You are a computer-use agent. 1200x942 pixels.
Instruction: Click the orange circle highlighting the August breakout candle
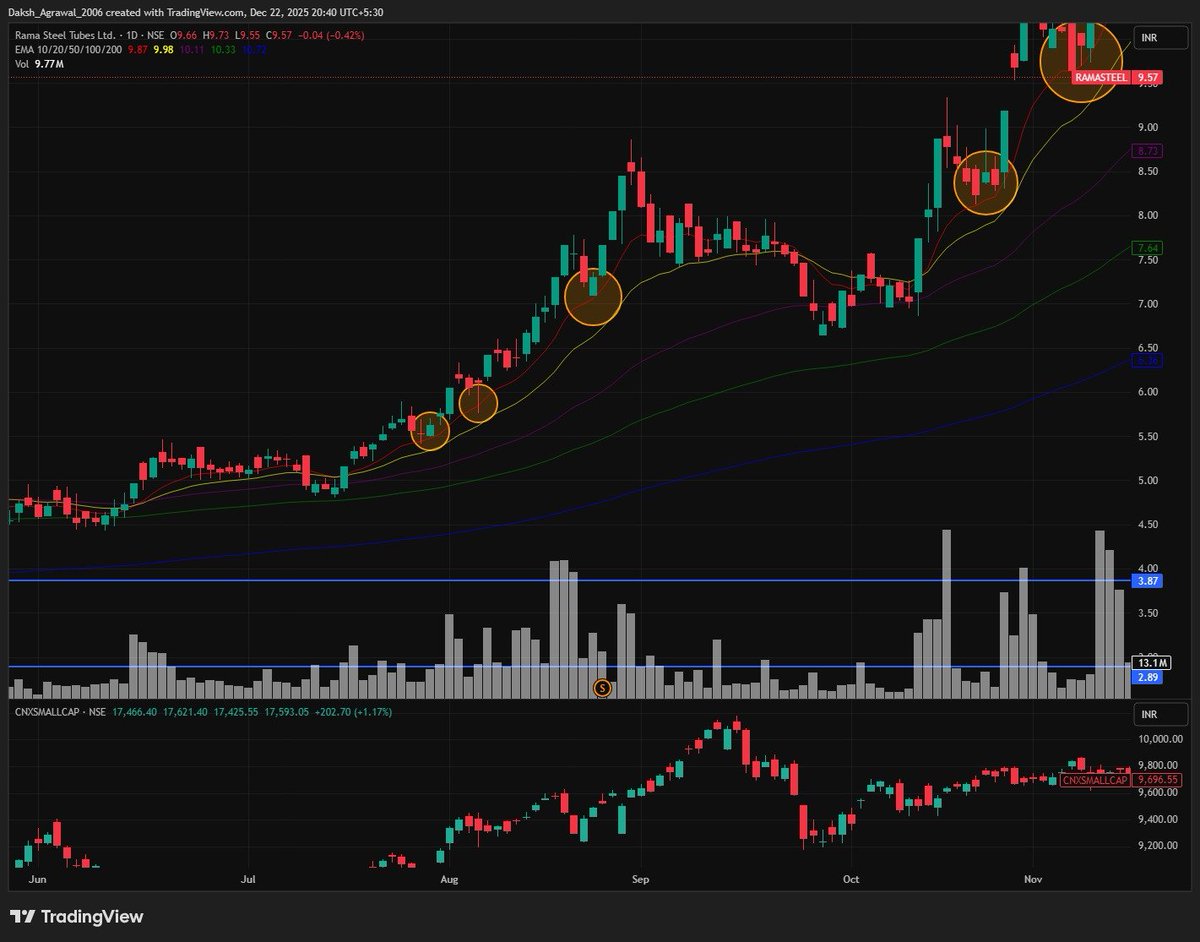tap(594, 297)
